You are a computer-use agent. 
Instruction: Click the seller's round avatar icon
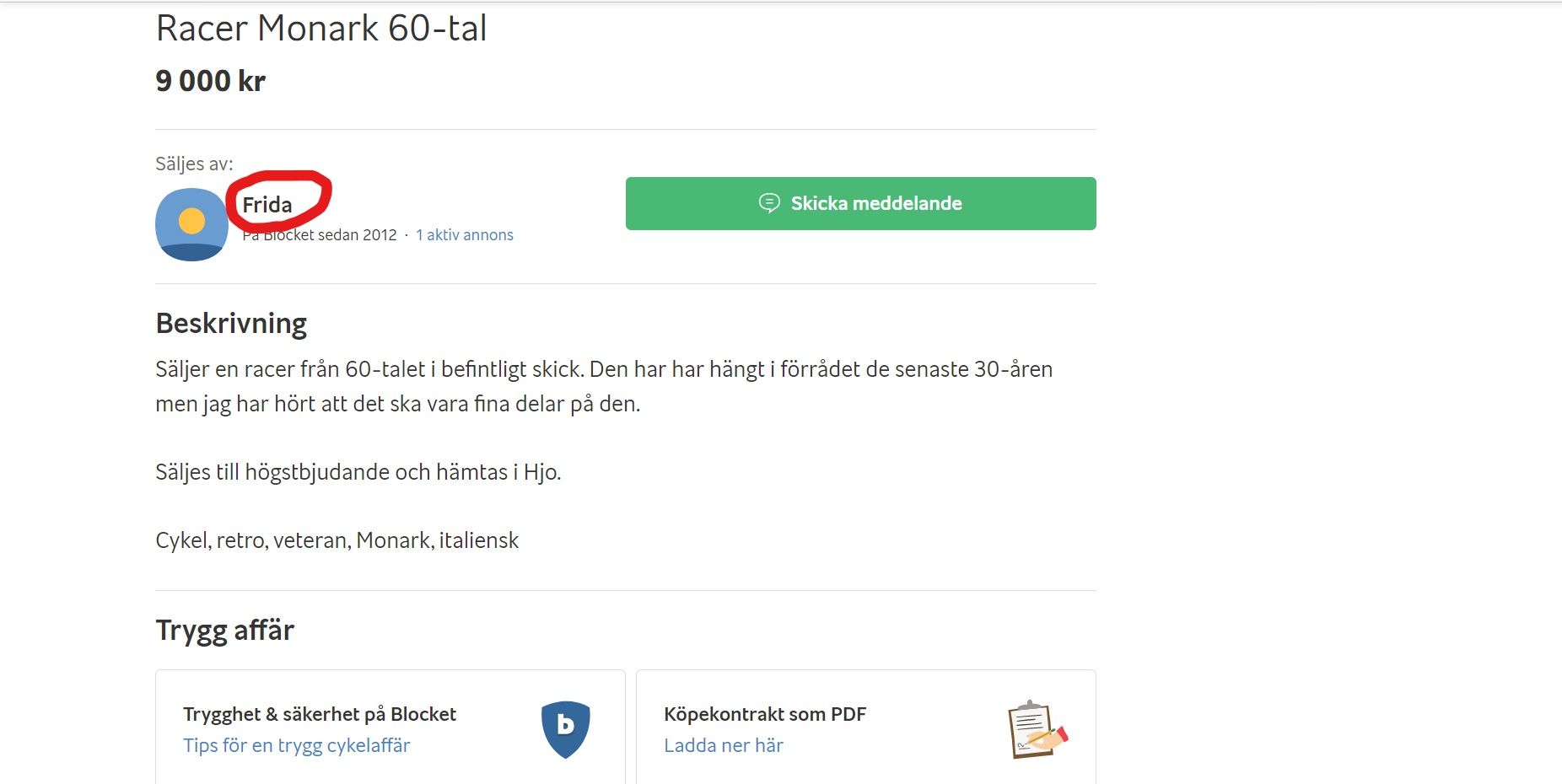191,224
